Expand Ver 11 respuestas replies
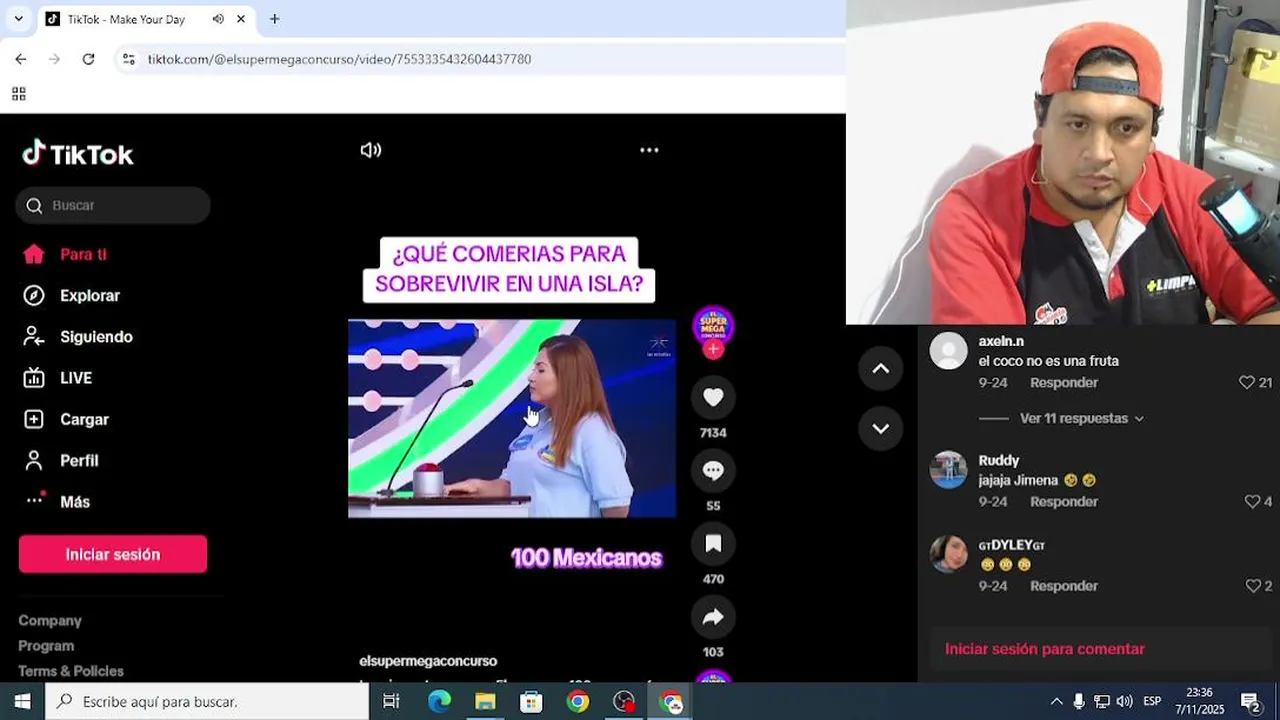Screen dimensions: 1280x720 1081,418
